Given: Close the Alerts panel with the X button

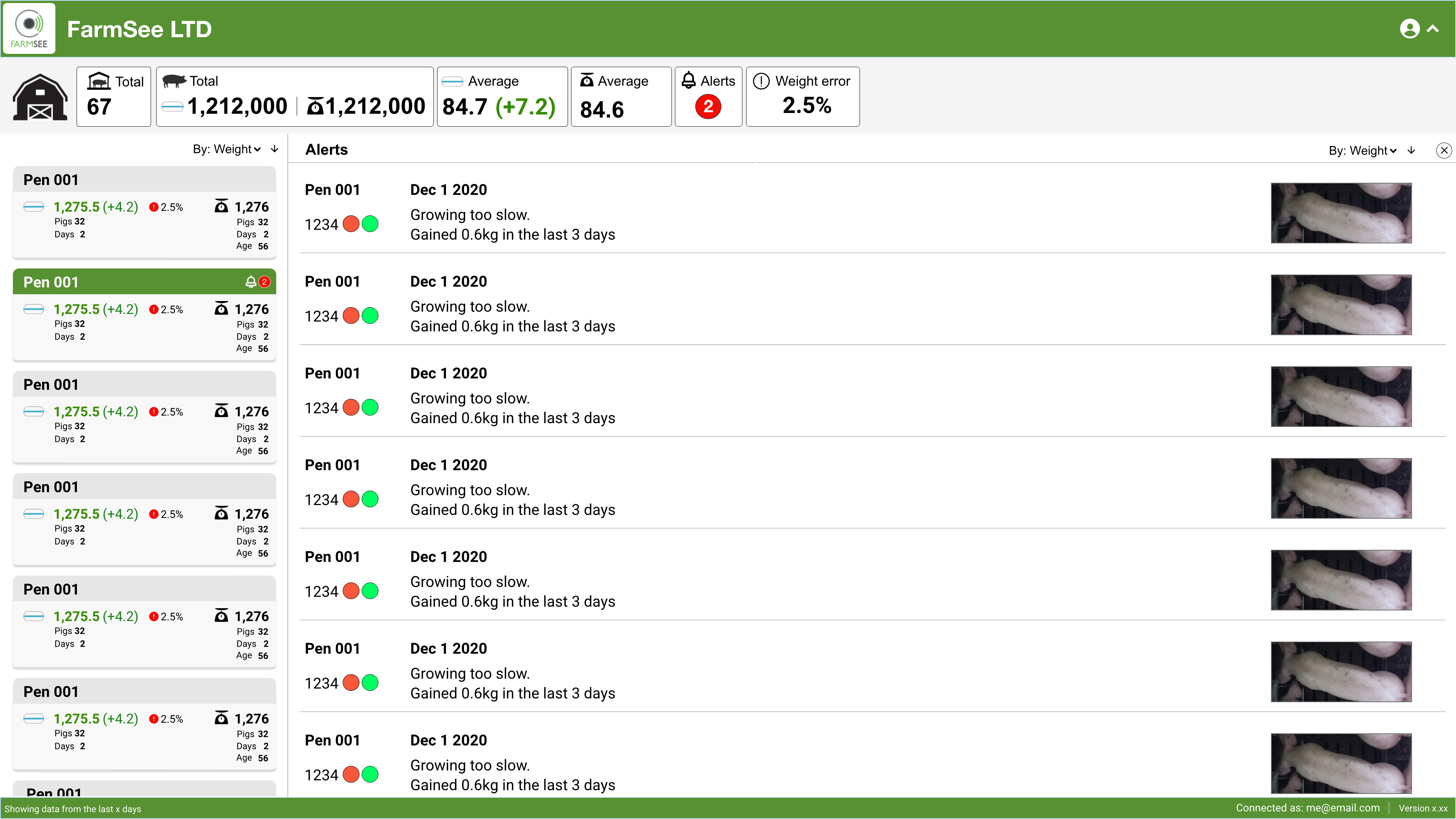Looking at the screenshot, I should 1444,151.
